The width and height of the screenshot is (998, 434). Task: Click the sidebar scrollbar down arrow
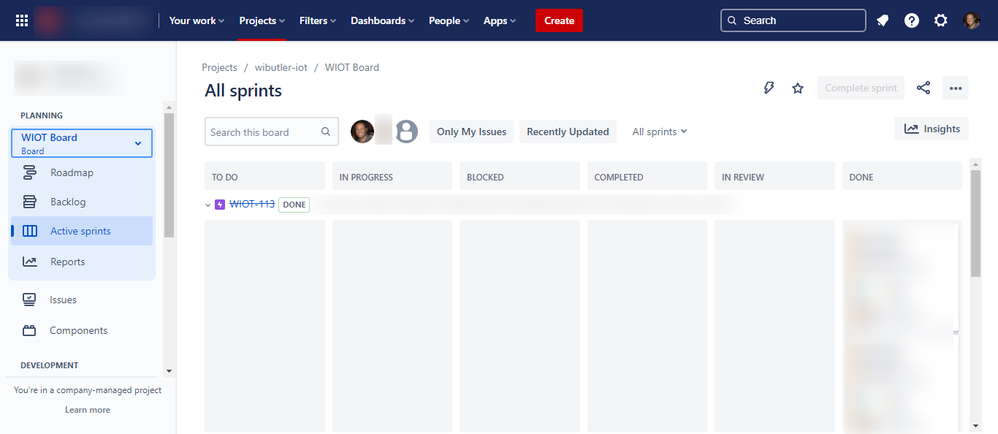click(169, 370)
